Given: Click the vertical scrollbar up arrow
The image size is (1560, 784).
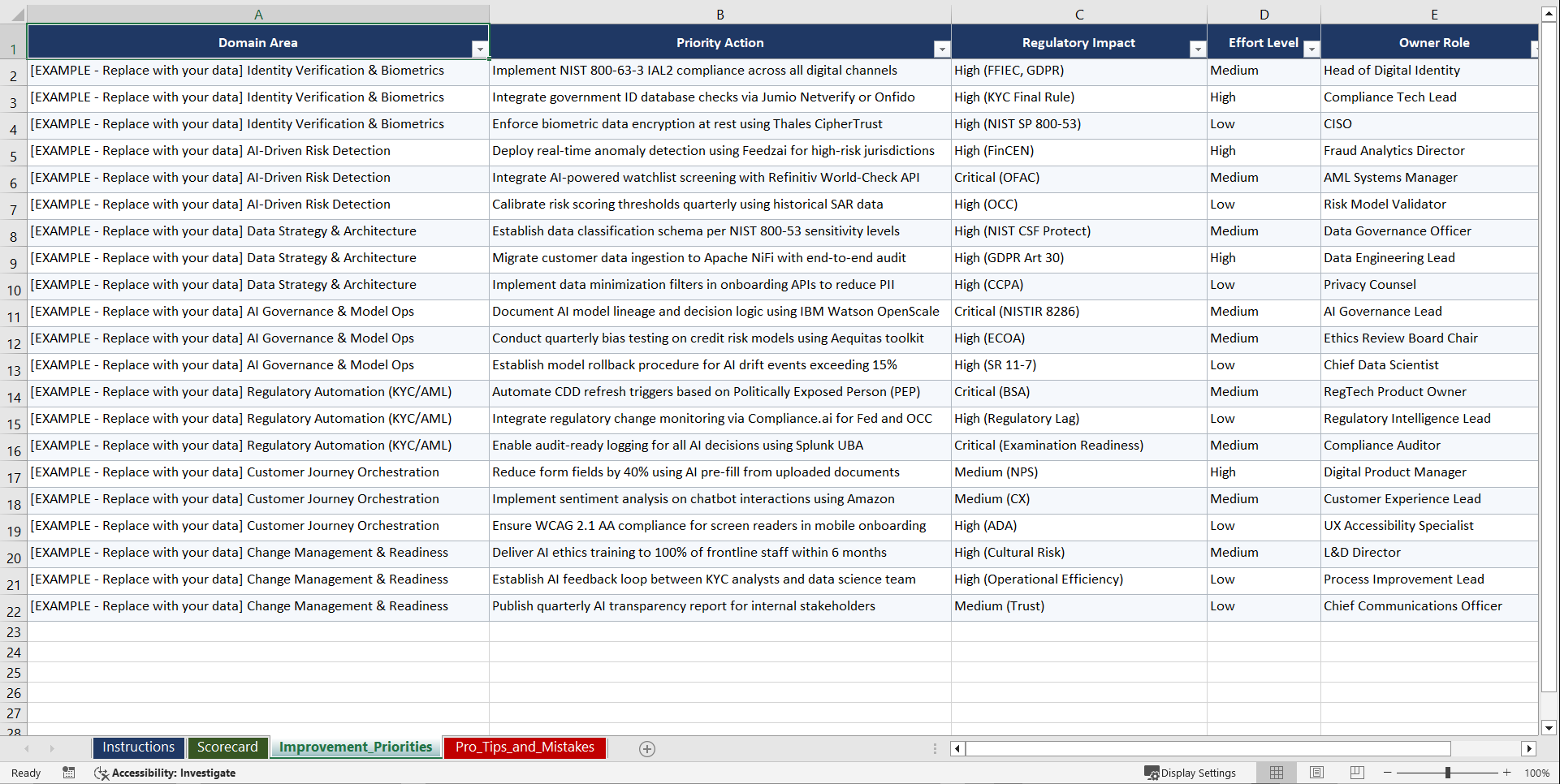Looking at the screenshot, I should pos(1549,13).
